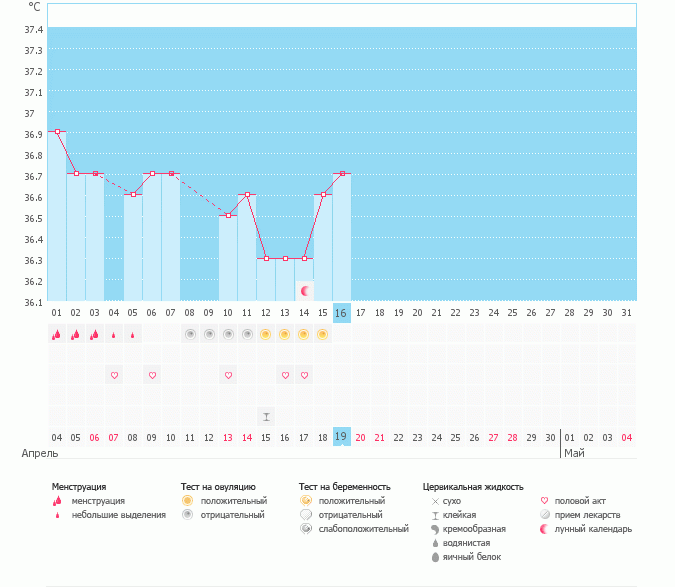Click the lunar calendar moon icon in chart
This screenshot has height=587, width=675.
coord(305,290)
